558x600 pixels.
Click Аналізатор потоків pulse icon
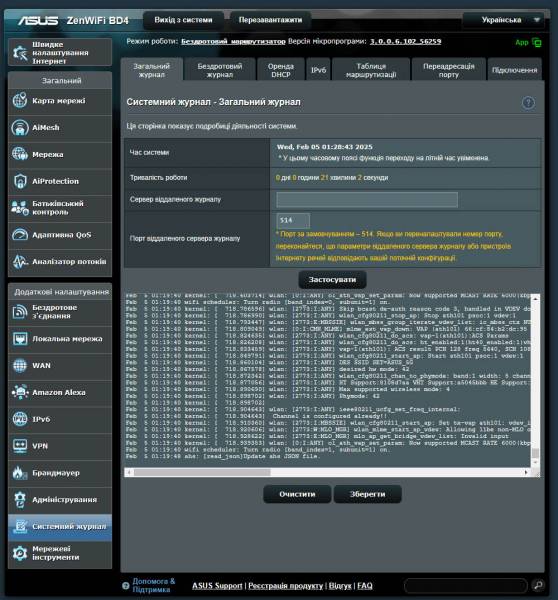(20, 261)
